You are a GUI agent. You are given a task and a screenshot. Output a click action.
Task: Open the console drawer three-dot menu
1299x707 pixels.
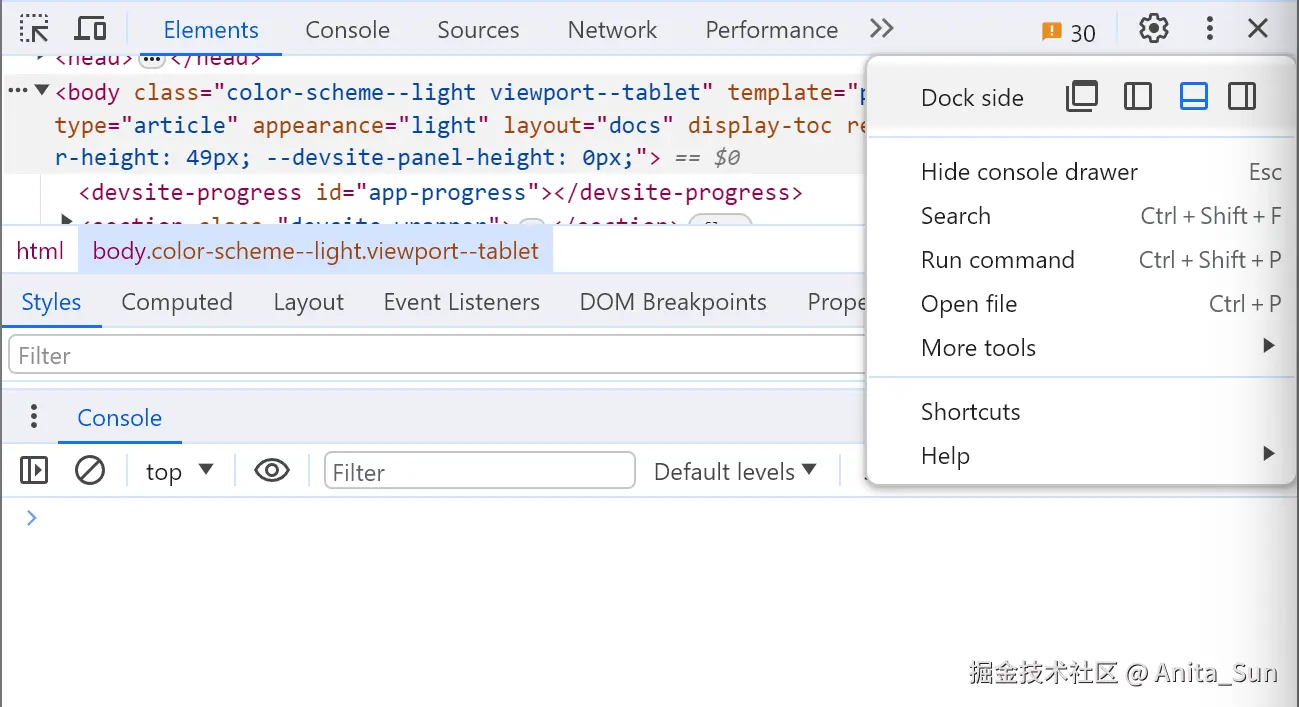pyautogui.click(x=34, y=417)
